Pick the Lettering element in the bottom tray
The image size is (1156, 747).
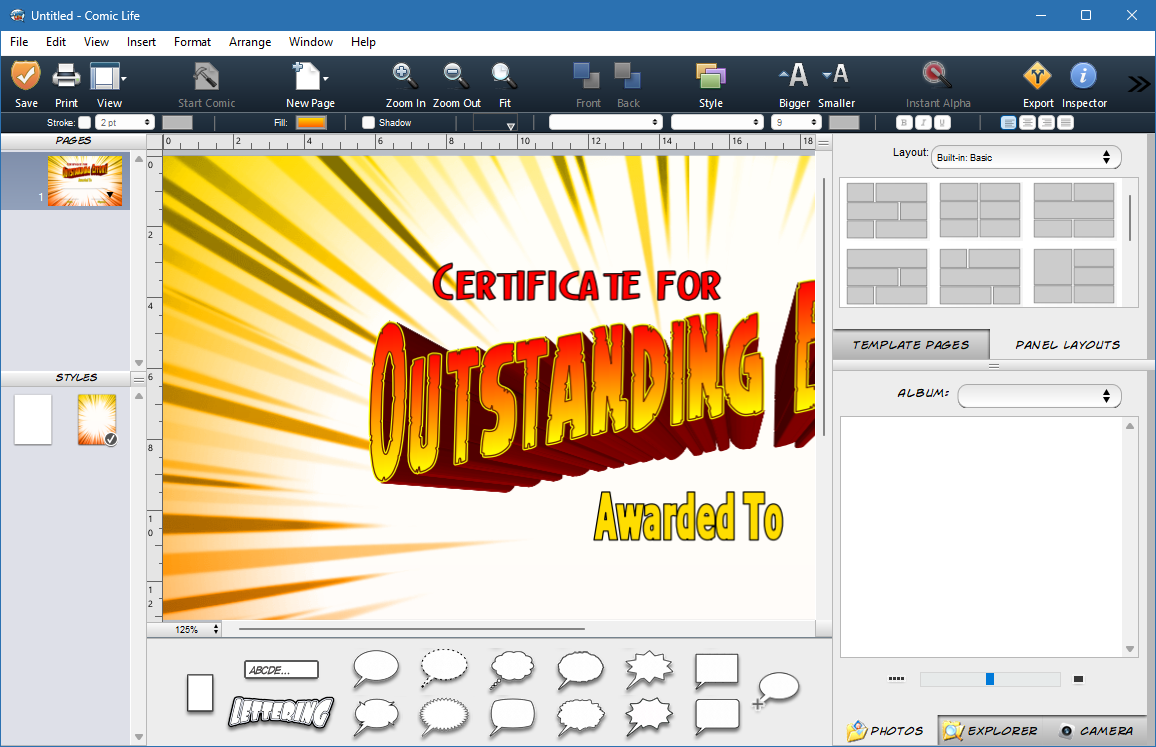pos(281,712)
